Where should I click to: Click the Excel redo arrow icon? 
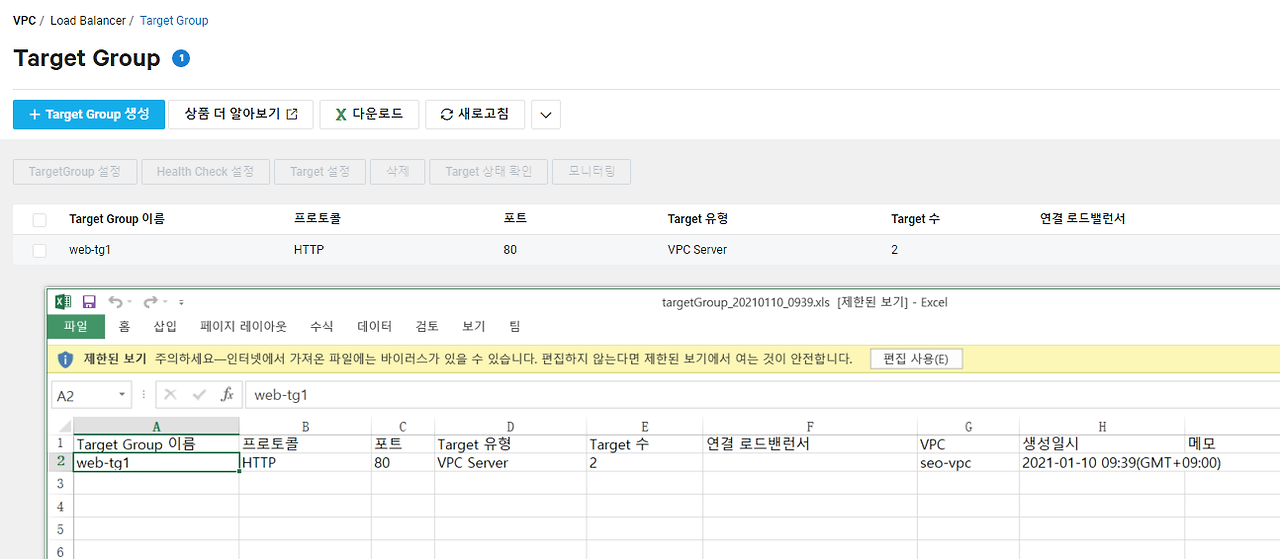150,302
